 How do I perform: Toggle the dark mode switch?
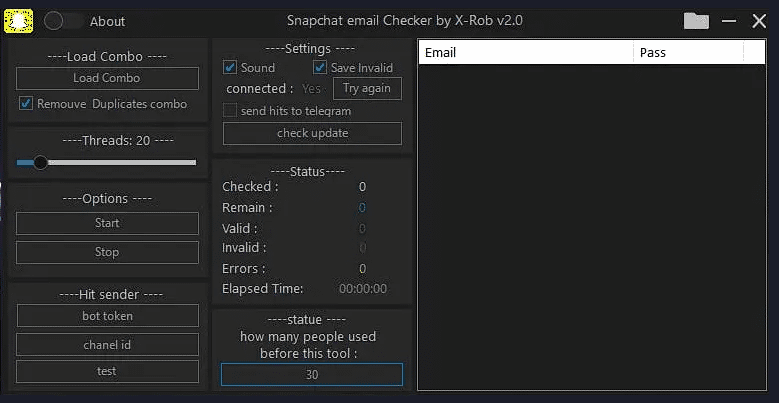point(62,21)
